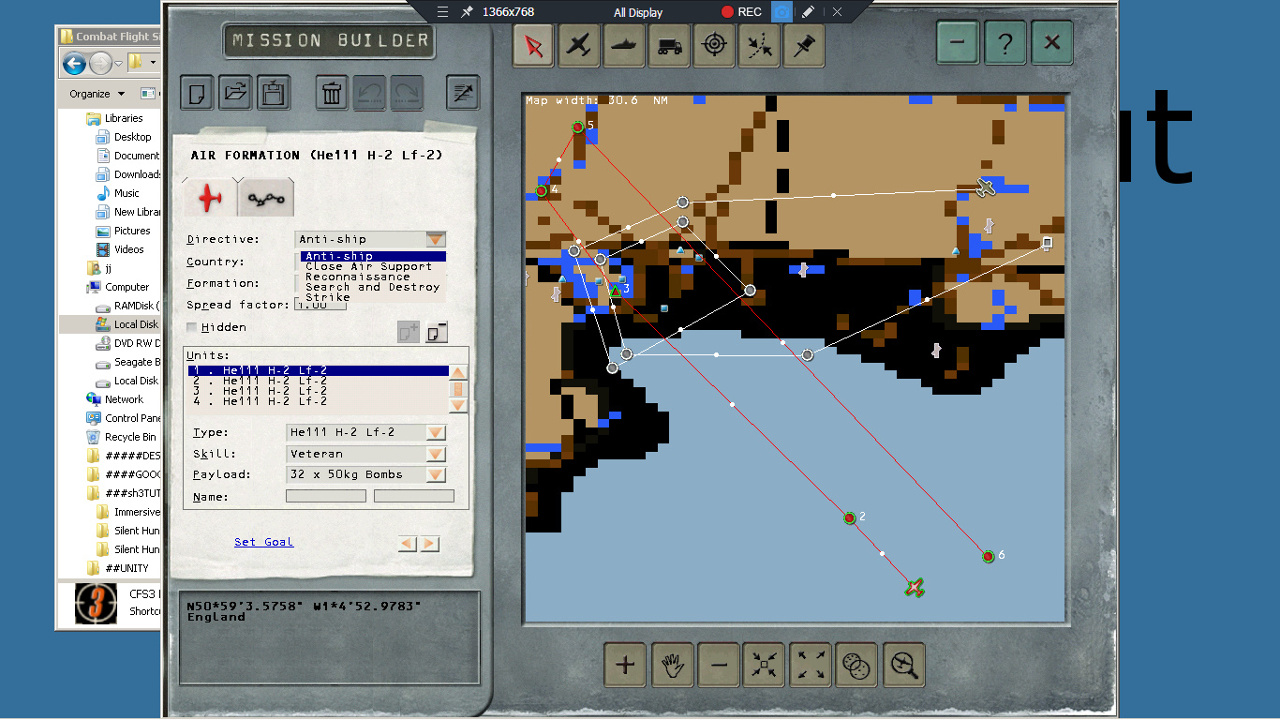
Task: Click the recorder pencil draw button
Action: click(808, 12)
